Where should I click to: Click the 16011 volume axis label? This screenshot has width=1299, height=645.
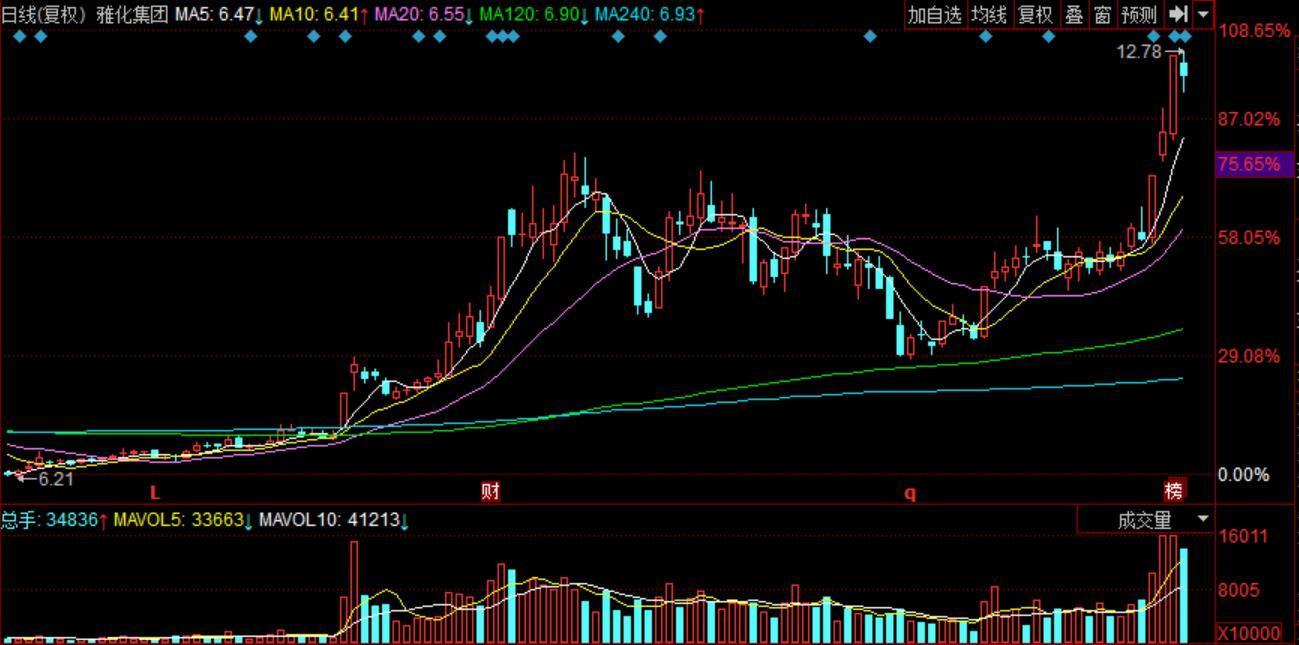click(1243, 536)
